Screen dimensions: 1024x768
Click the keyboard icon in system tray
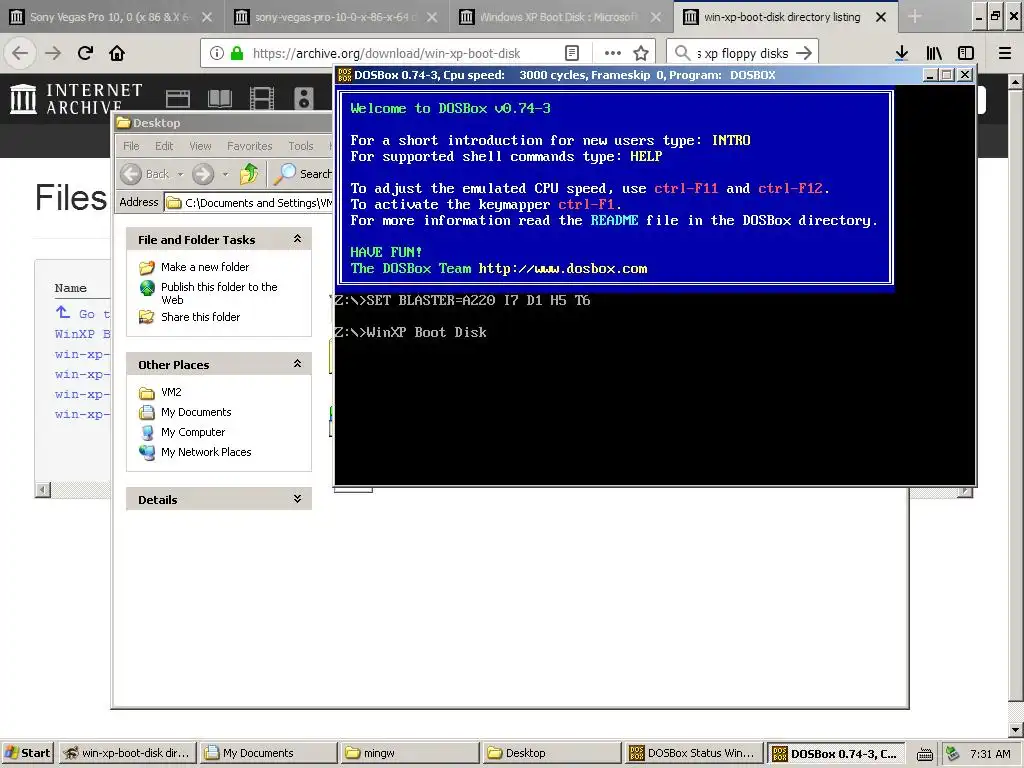tap(924, 754)
